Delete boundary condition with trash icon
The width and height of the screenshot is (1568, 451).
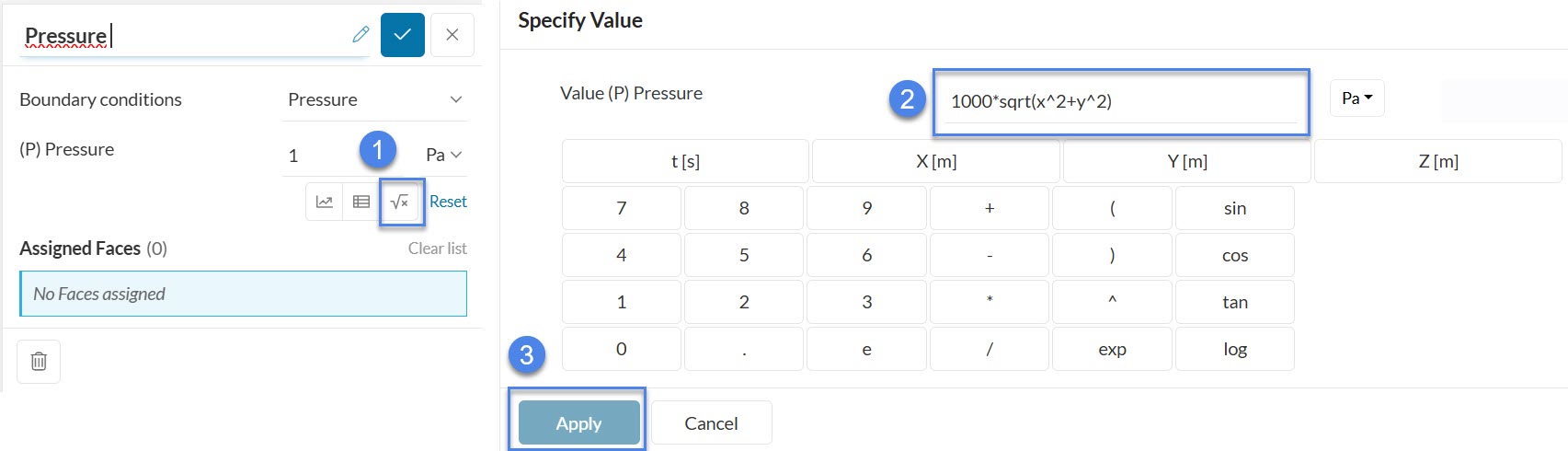pyautogui.click(x=39, y=361)
